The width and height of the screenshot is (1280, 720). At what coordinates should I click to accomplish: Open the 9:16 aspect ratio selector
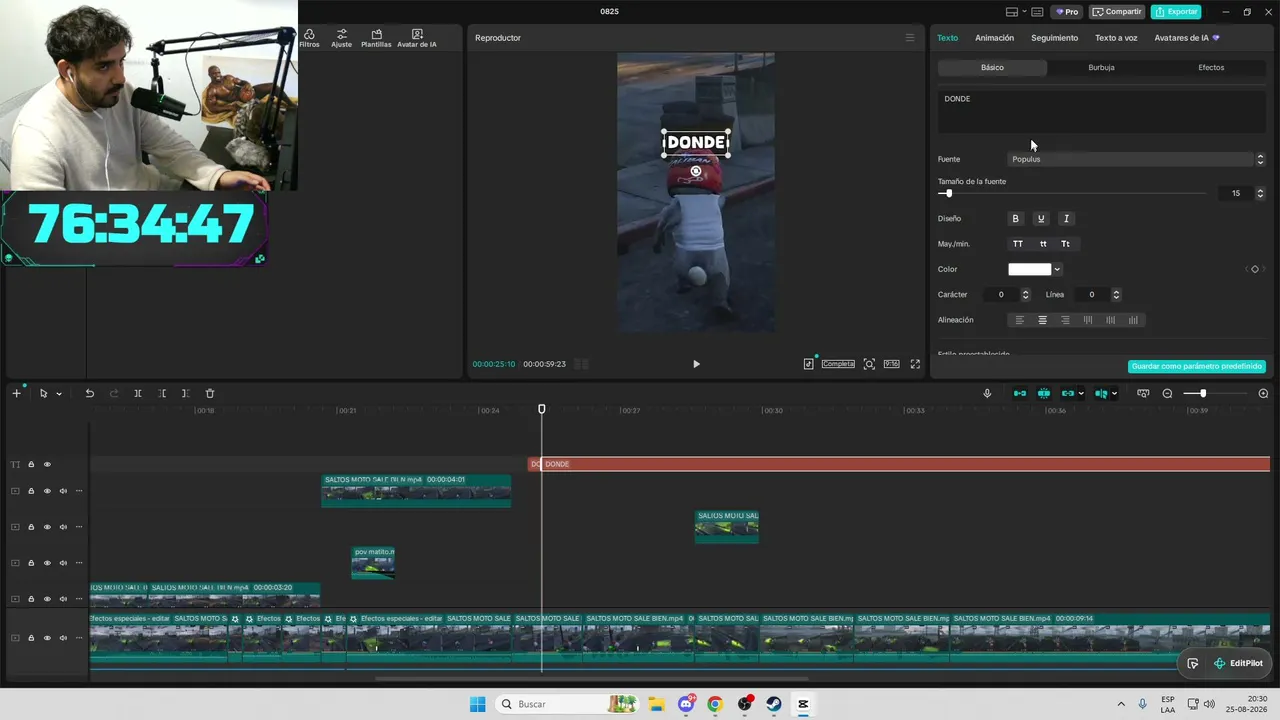click(891, 364)
